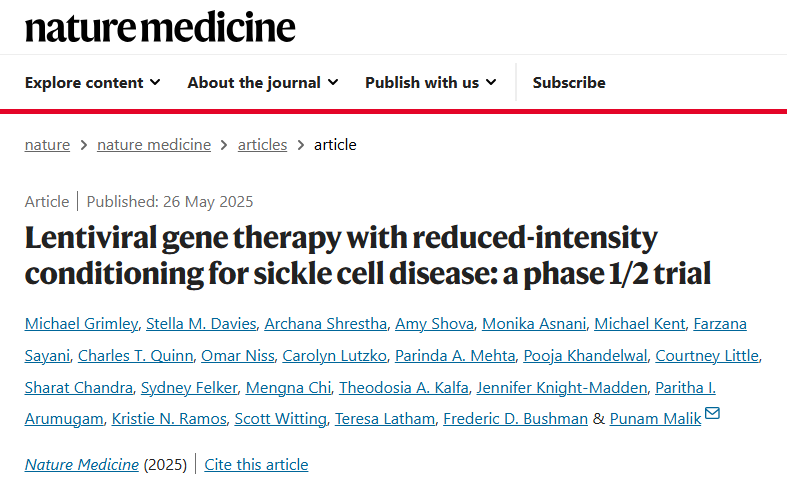This screenshot has height=492, width=787.
Task: Click author Theodosia A. Kalfa
Action: (404, 388)
